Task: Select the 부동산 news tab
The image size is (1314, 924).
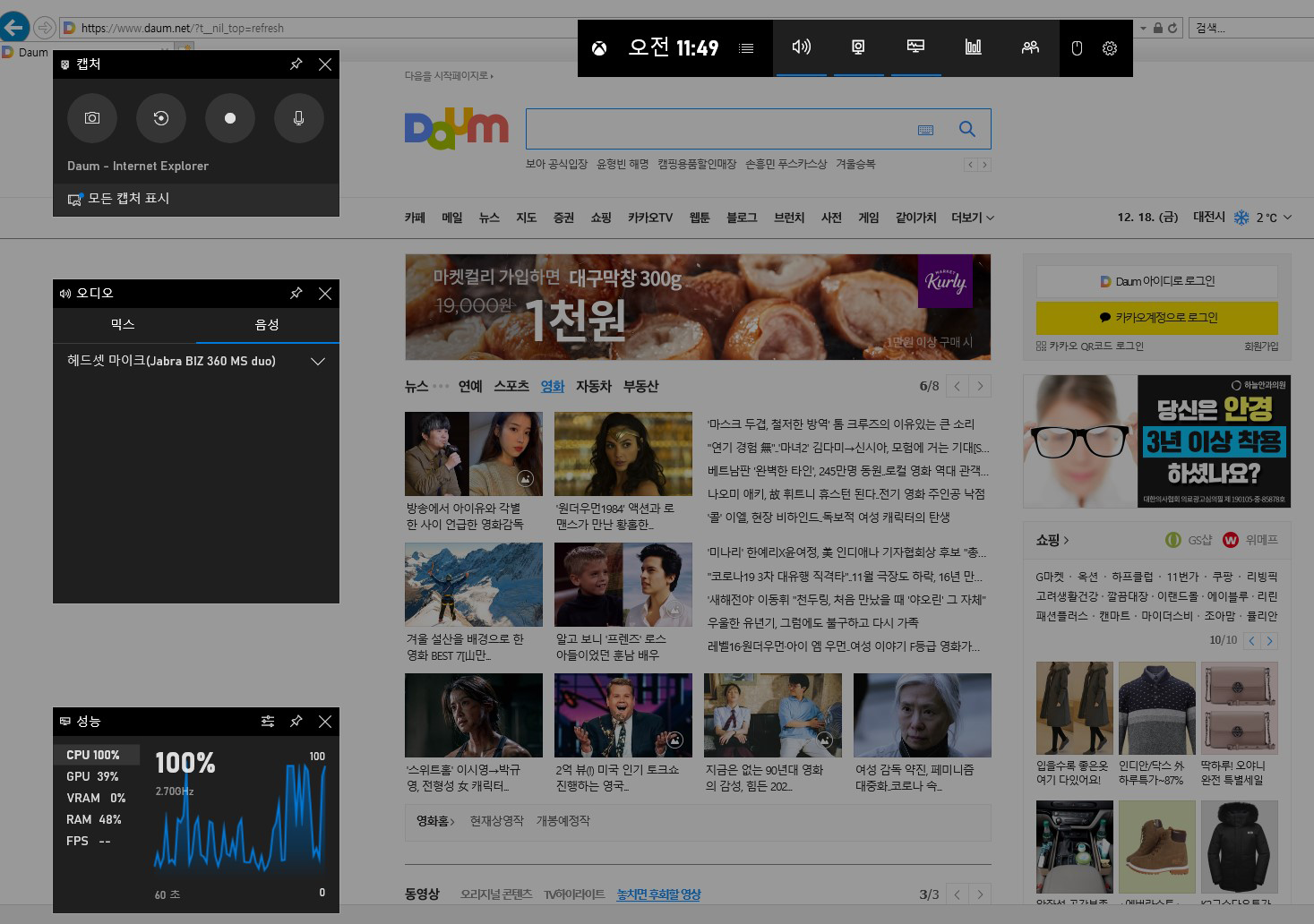Action: 641,386
